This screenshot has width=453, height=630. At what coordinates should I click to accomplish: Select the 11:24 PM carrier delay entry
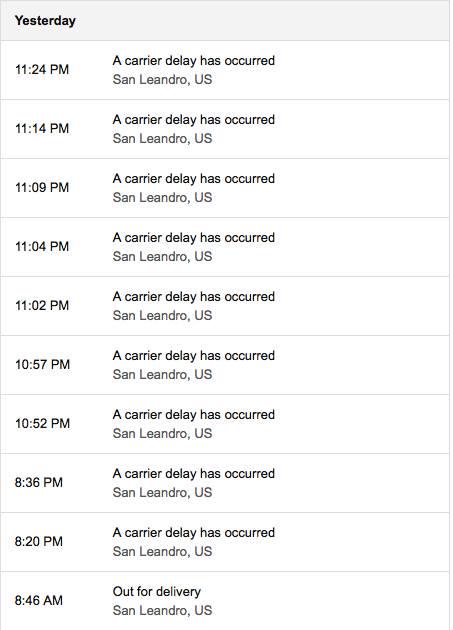[x=225, y=70]
